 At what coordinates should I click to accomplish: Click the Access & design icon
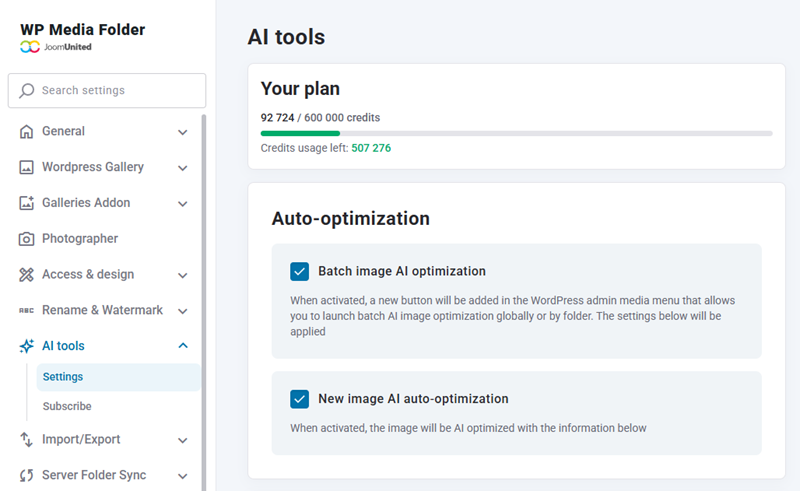(26, 275)
